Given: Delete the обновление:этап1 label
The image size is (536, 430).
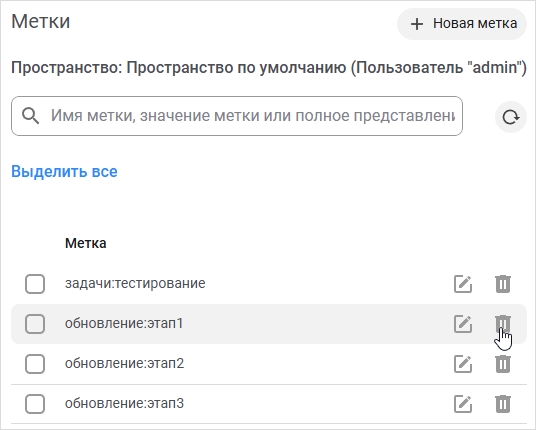Looking at the screenshot, I should pos(502,324).
